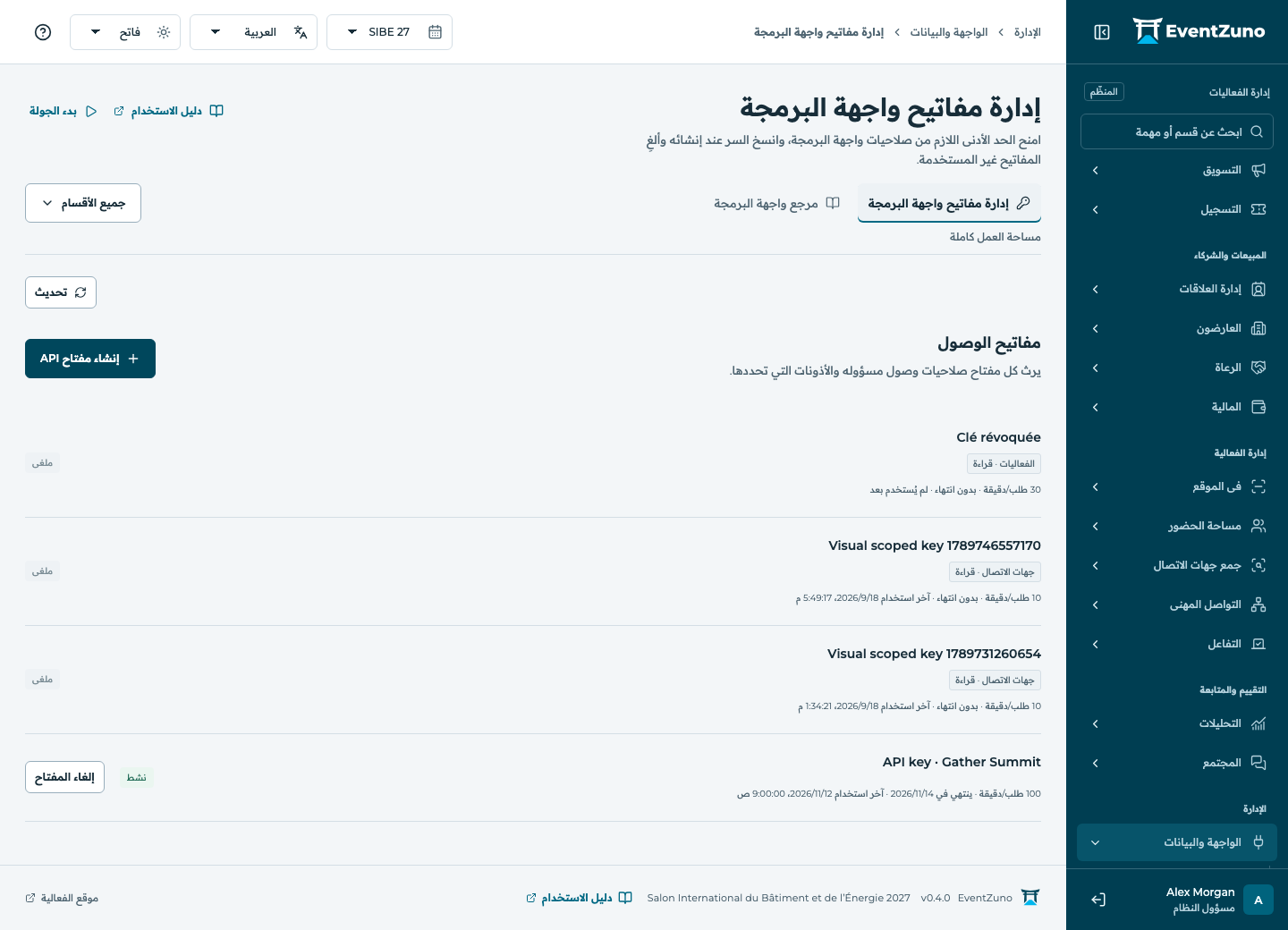
Task: Click الواجهة والبيانات breadcrumb item
Action: pos(949,32)
